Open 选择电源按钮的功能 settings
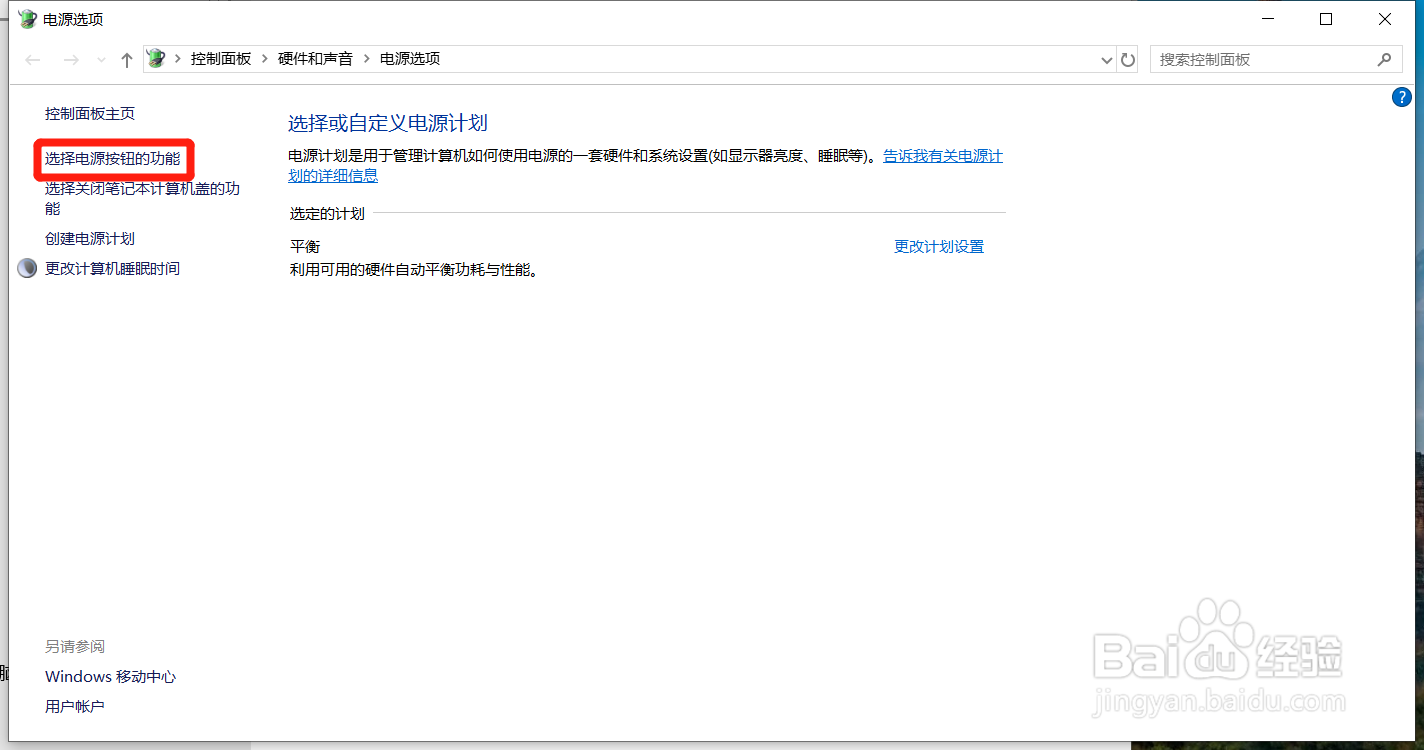 112,158
